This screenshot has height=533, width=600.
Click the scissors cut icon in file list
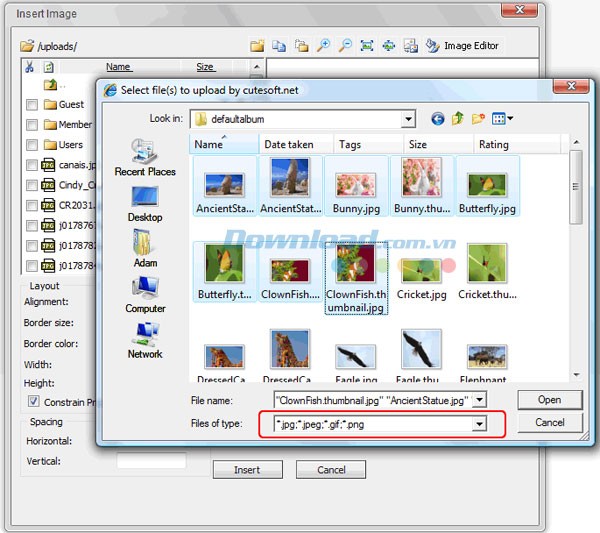coord(29,67)
